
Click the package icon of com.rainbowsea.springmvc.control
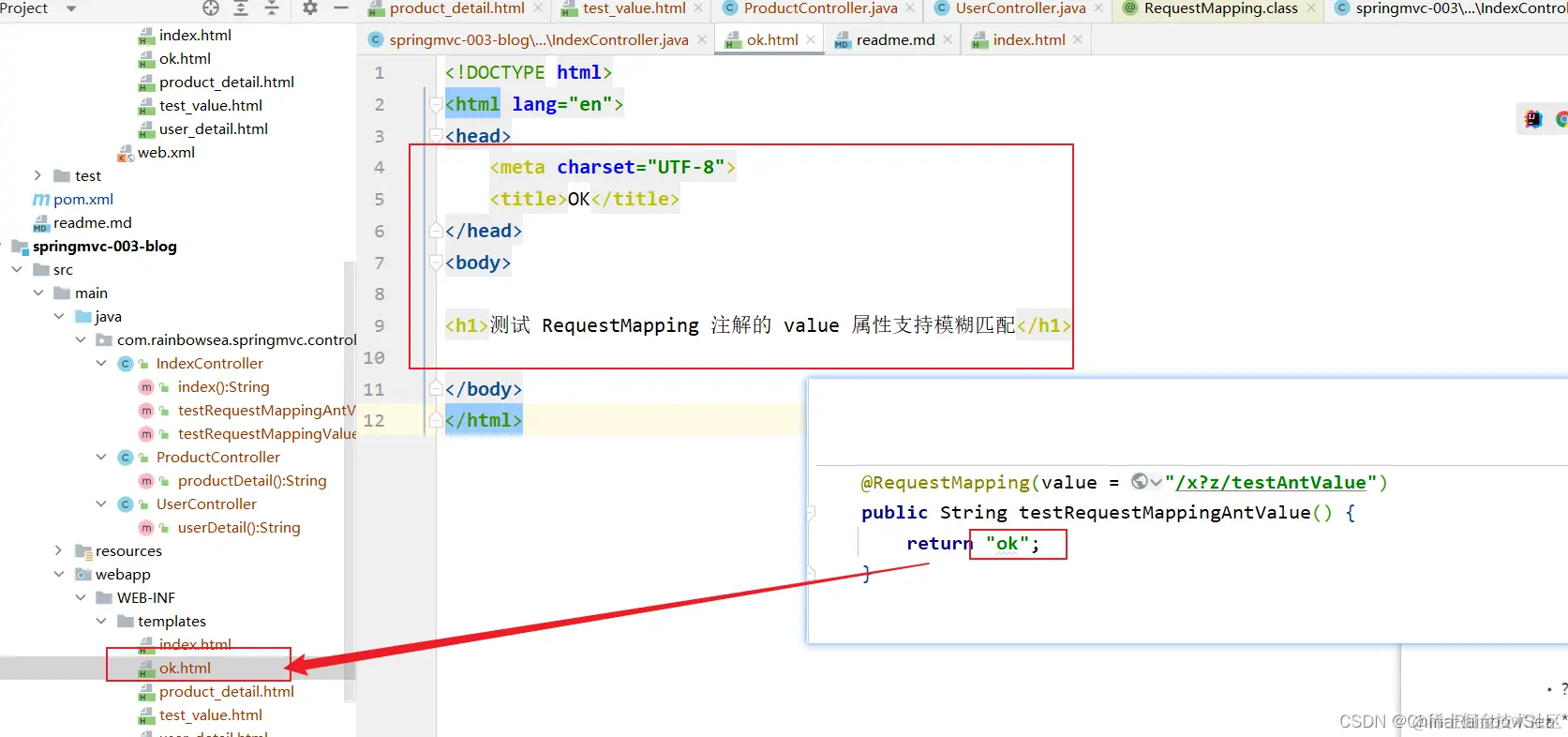[105, 340]
